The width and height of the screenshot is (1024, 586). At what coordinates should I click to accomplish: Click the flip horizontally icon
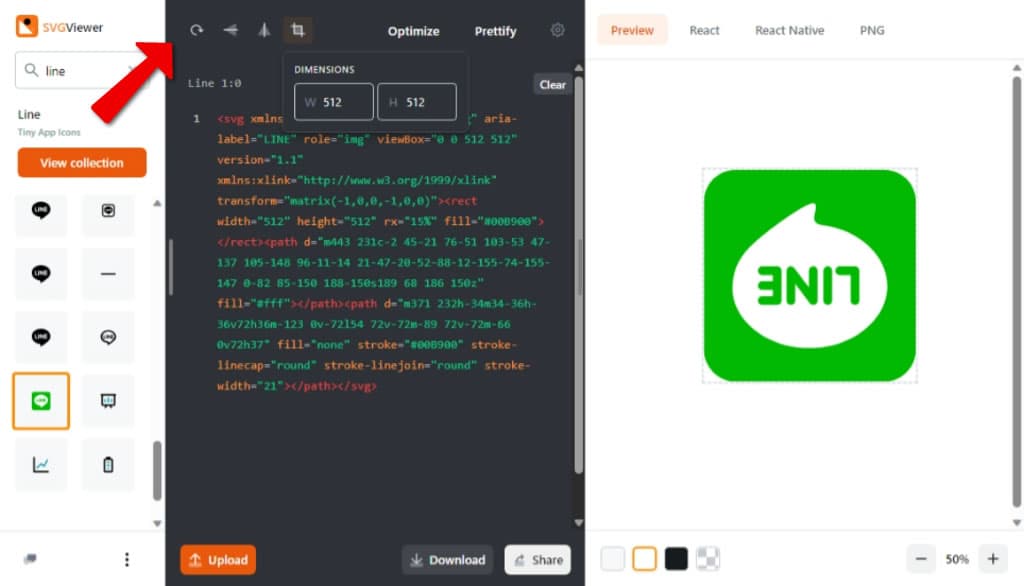click(264, 30)
